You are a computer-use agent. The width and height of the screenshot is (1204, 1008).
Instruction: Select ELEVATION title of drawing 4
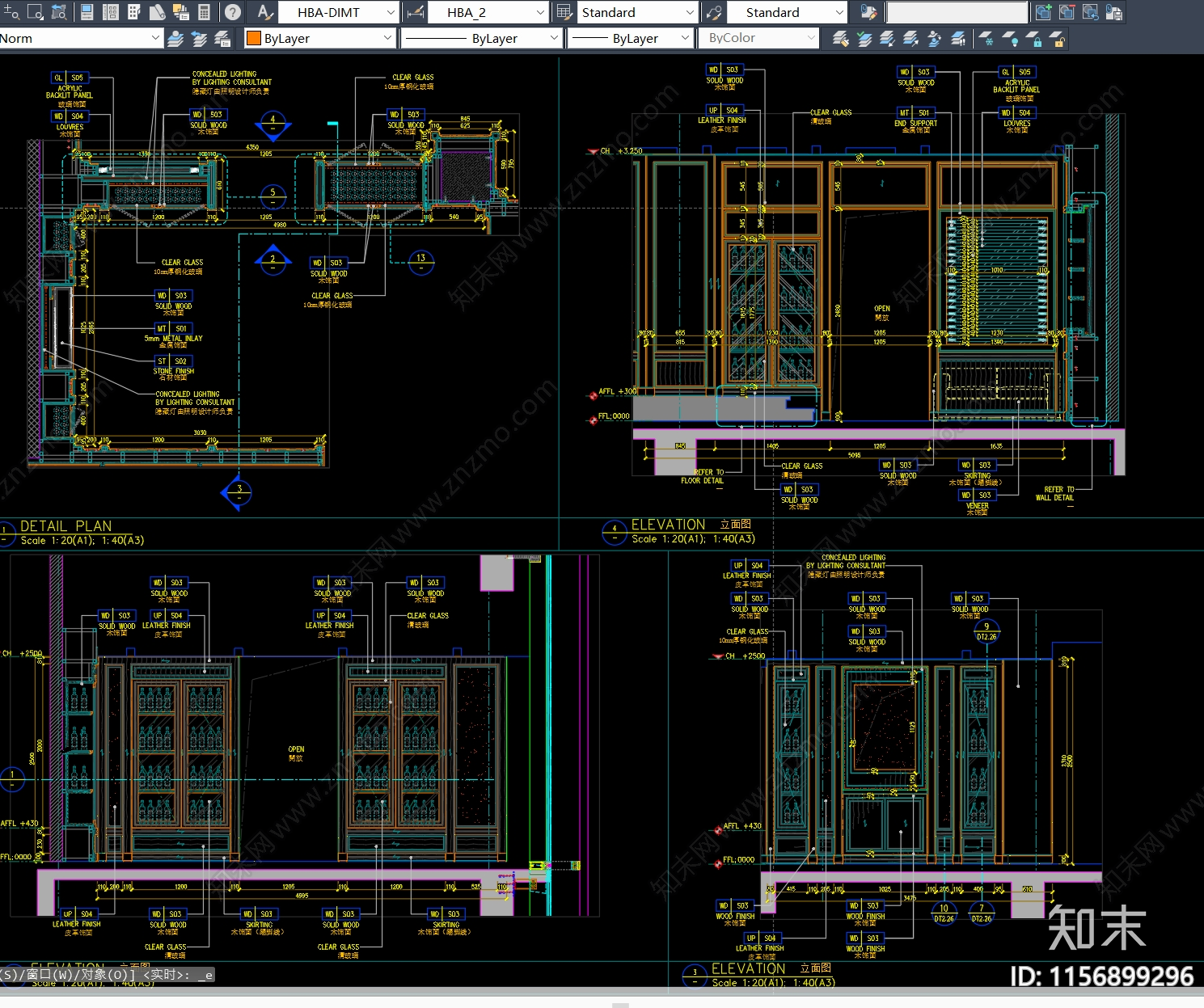click(x=669, y=525)
